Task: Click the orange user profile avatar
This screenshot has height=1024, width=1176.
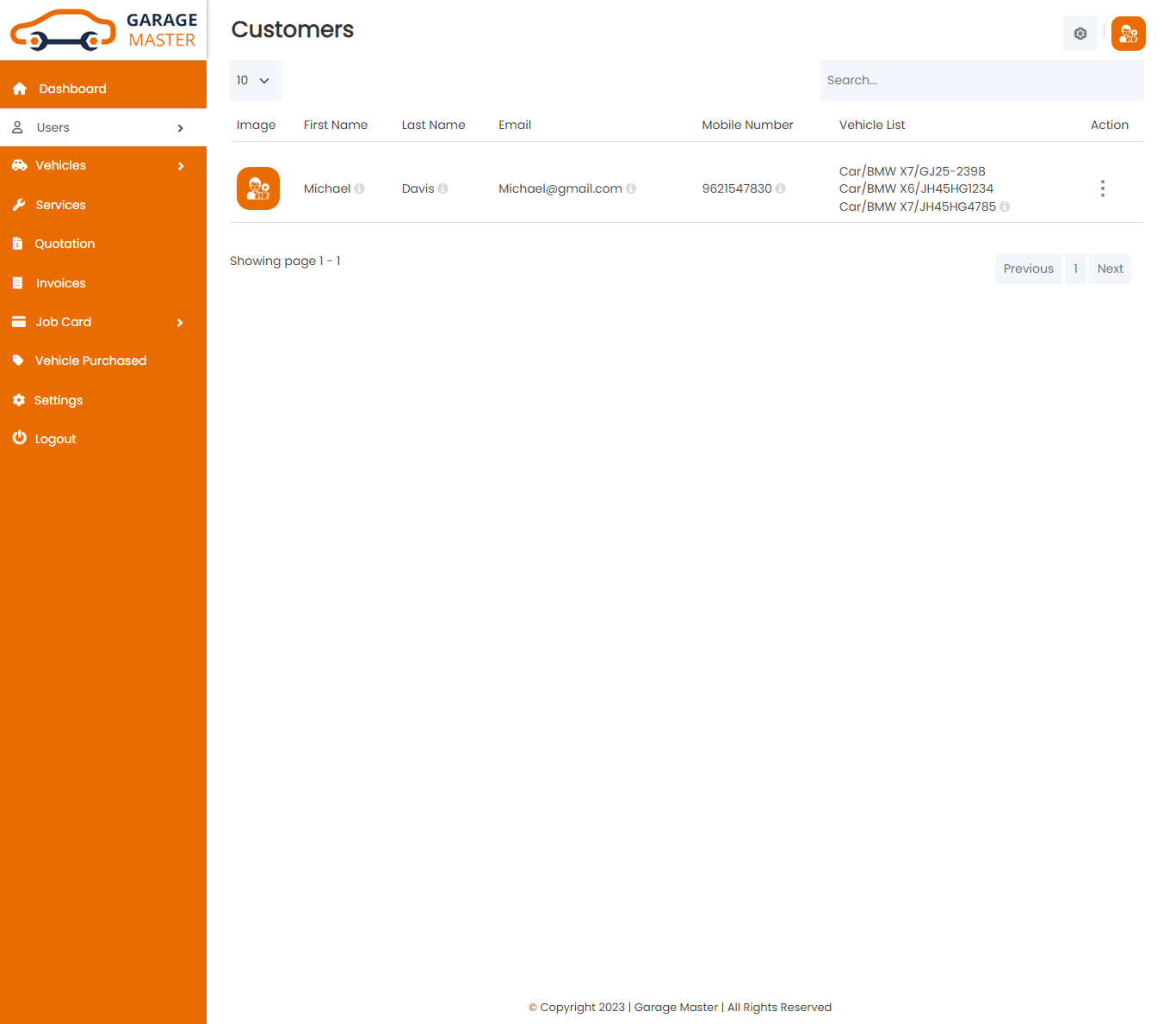Action: pyautogui.click(x=1128, y=34)
